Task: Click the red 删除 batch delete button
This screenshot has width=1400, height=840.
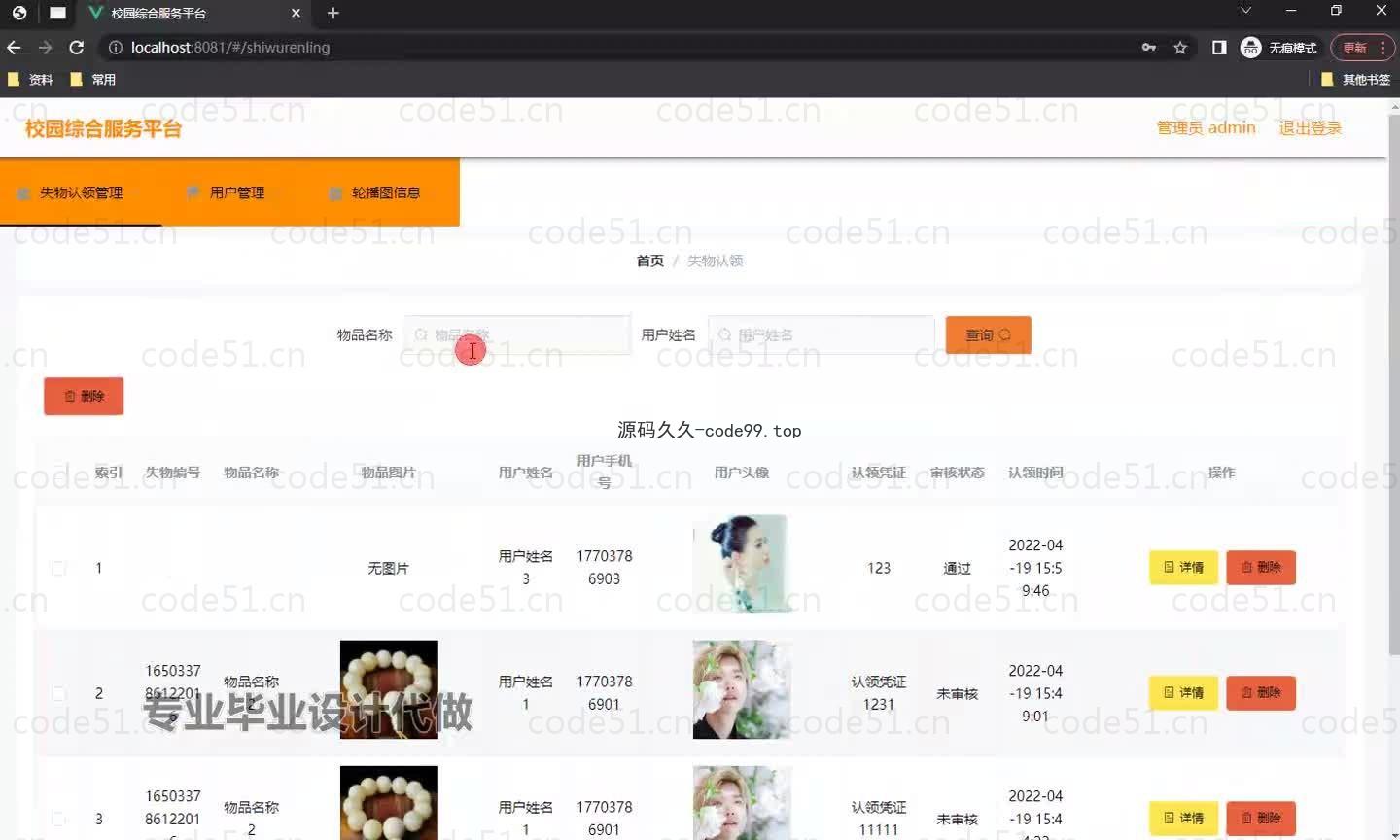Action: point(84,396)
